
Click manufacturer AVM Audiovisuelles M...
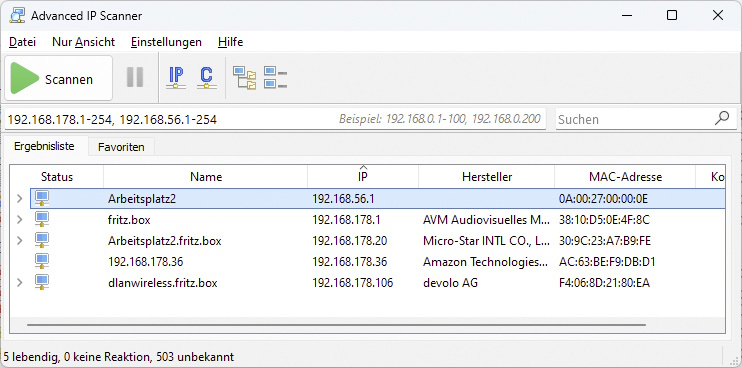(487, 220)
